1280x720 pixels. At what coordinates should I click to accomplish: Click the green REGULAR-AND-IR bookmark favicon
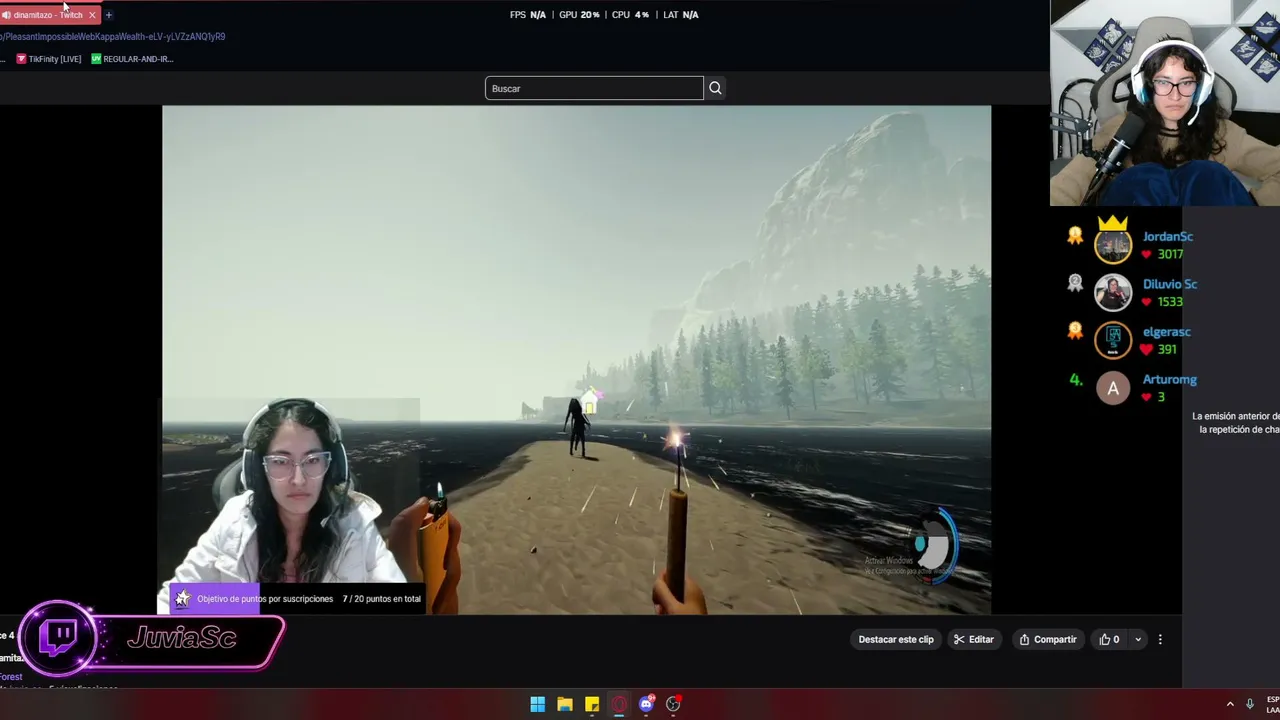(x=96, y=59)
